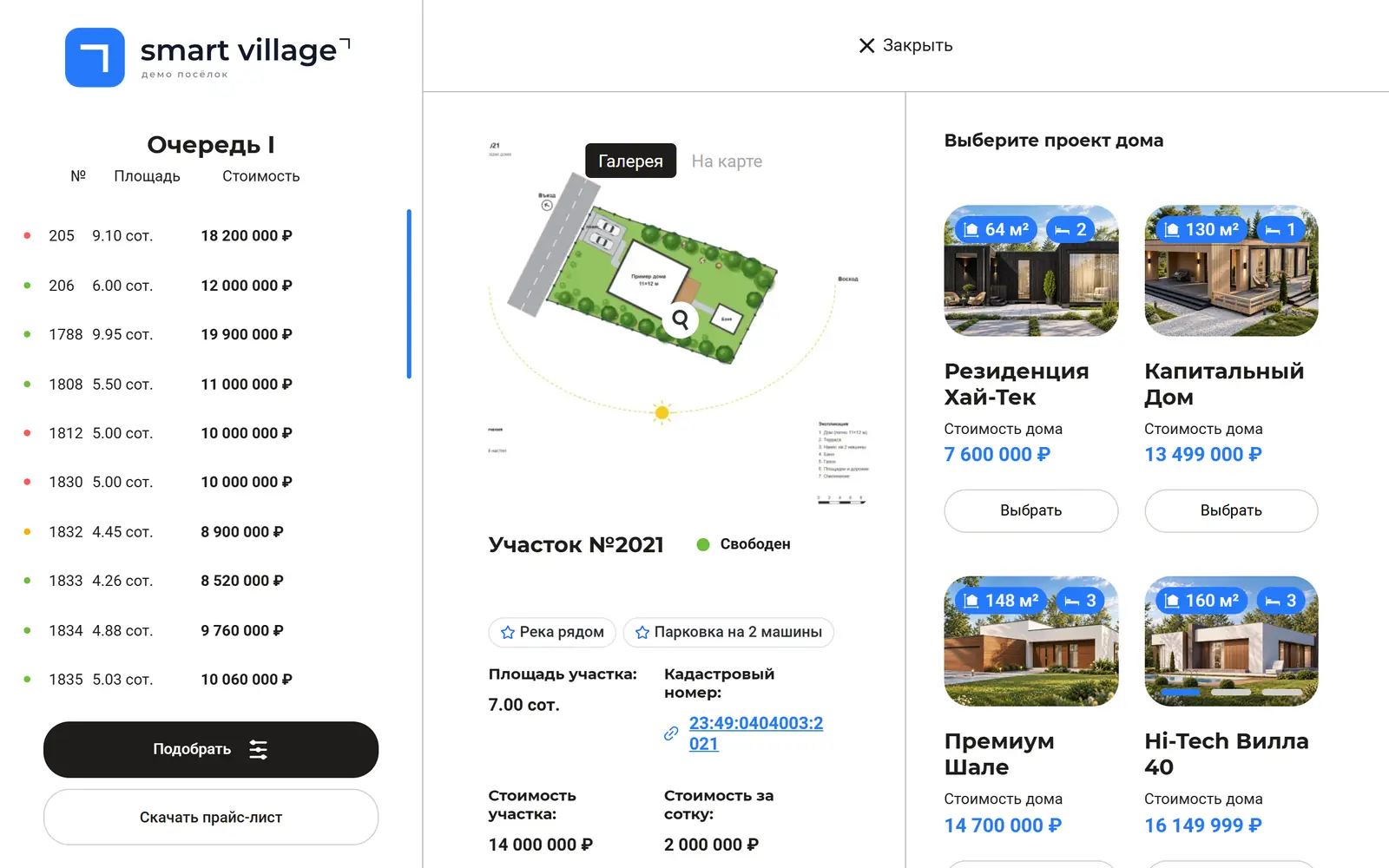Viewport: 1389px width, 868px height.
Task: Click the 64 м² area badge
Action: point(995,229)
